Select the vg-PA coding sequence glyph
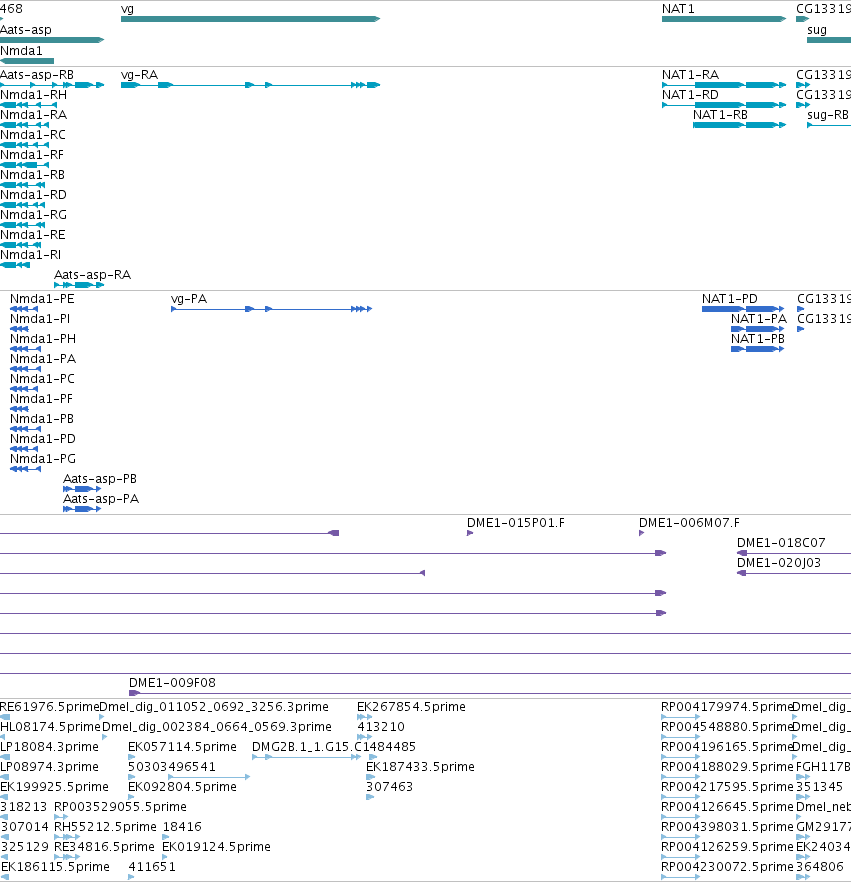The width and height of the screenshot is (851, 882). point(271,309)
